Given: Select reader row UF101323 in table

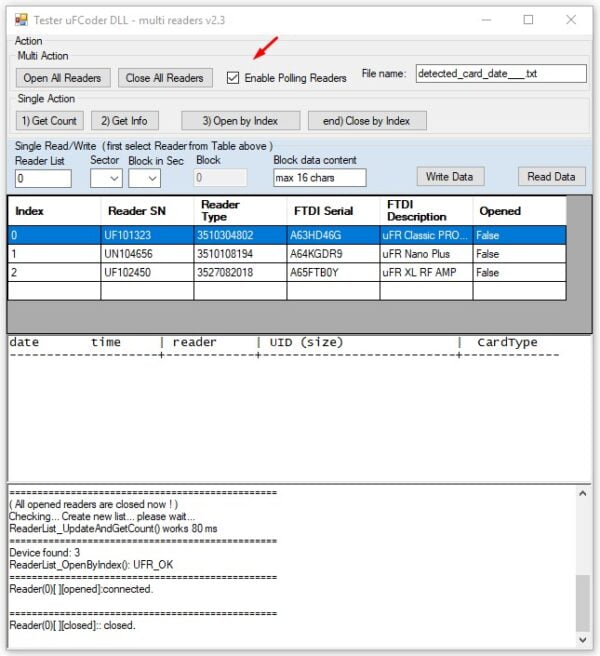Looking at the screenshot, I should click(136, 235).
